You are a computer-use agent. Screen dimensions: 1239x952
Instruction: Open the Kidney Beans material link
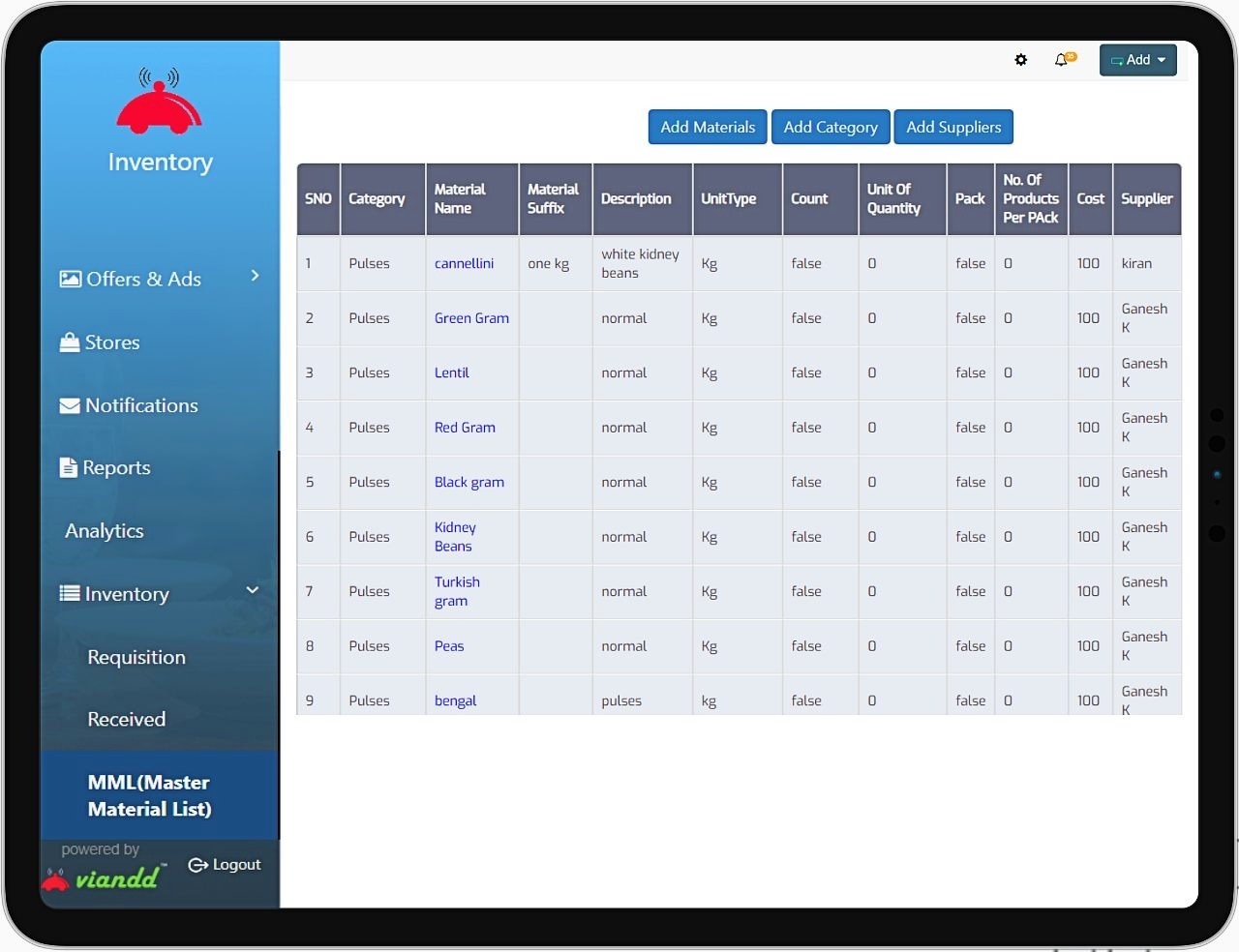[x=455, y=537]
